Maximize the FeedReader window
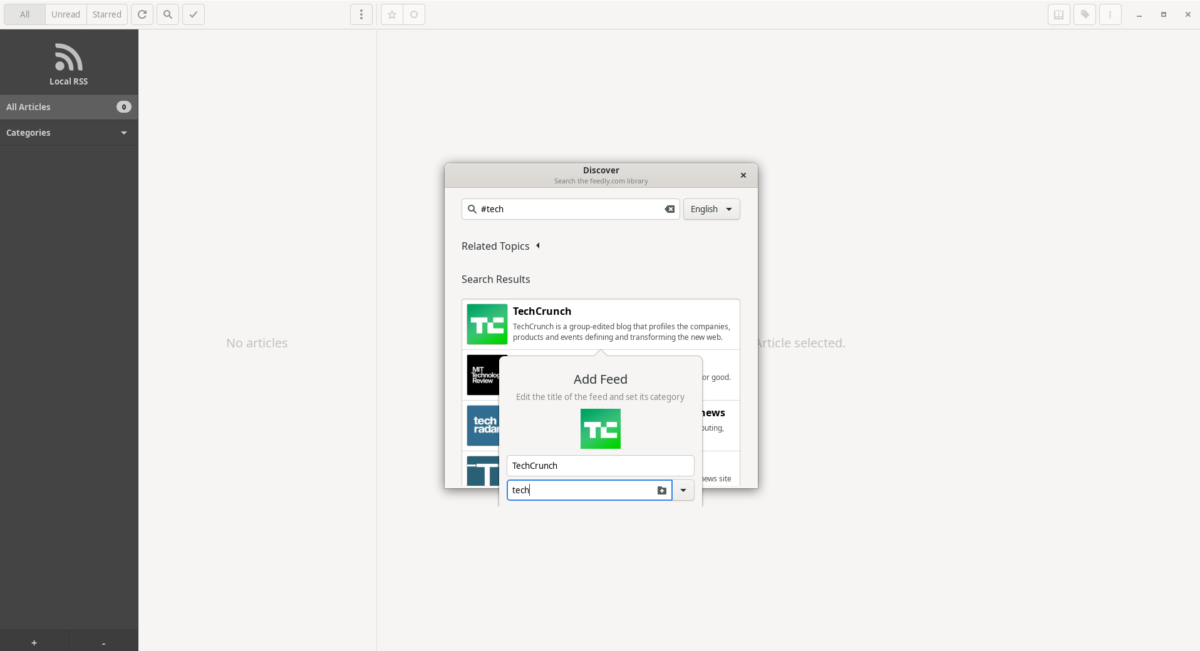1200x651 pixels. [1163, 15]
